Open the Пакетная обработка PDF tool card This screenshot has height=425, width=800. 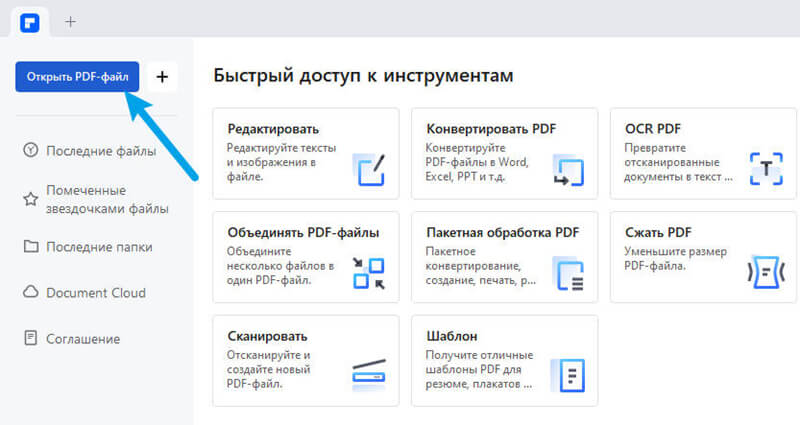(x=504, y=256)
